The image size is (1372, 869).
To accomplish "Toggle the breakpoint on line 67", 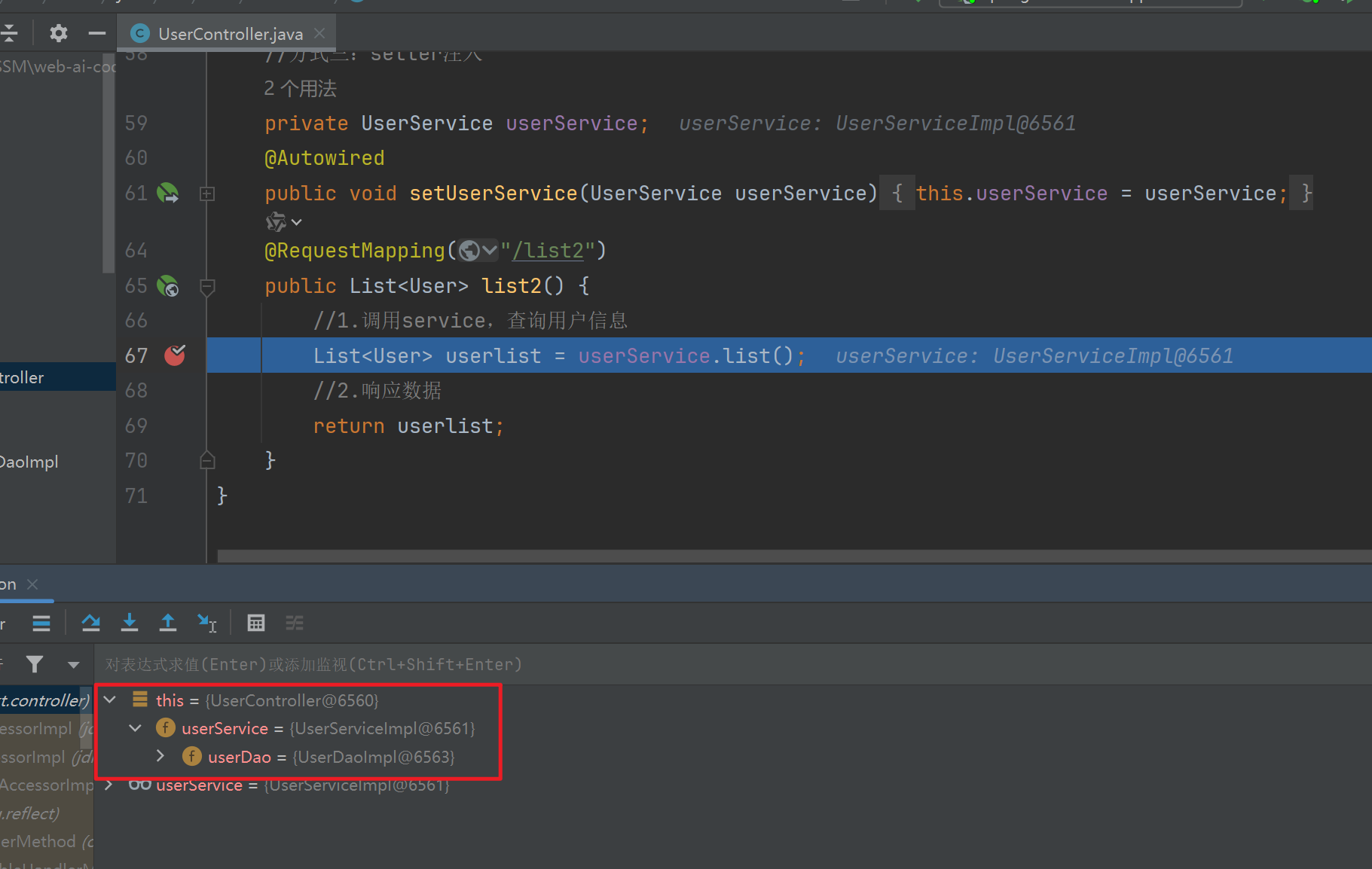I will pos(175,355).
